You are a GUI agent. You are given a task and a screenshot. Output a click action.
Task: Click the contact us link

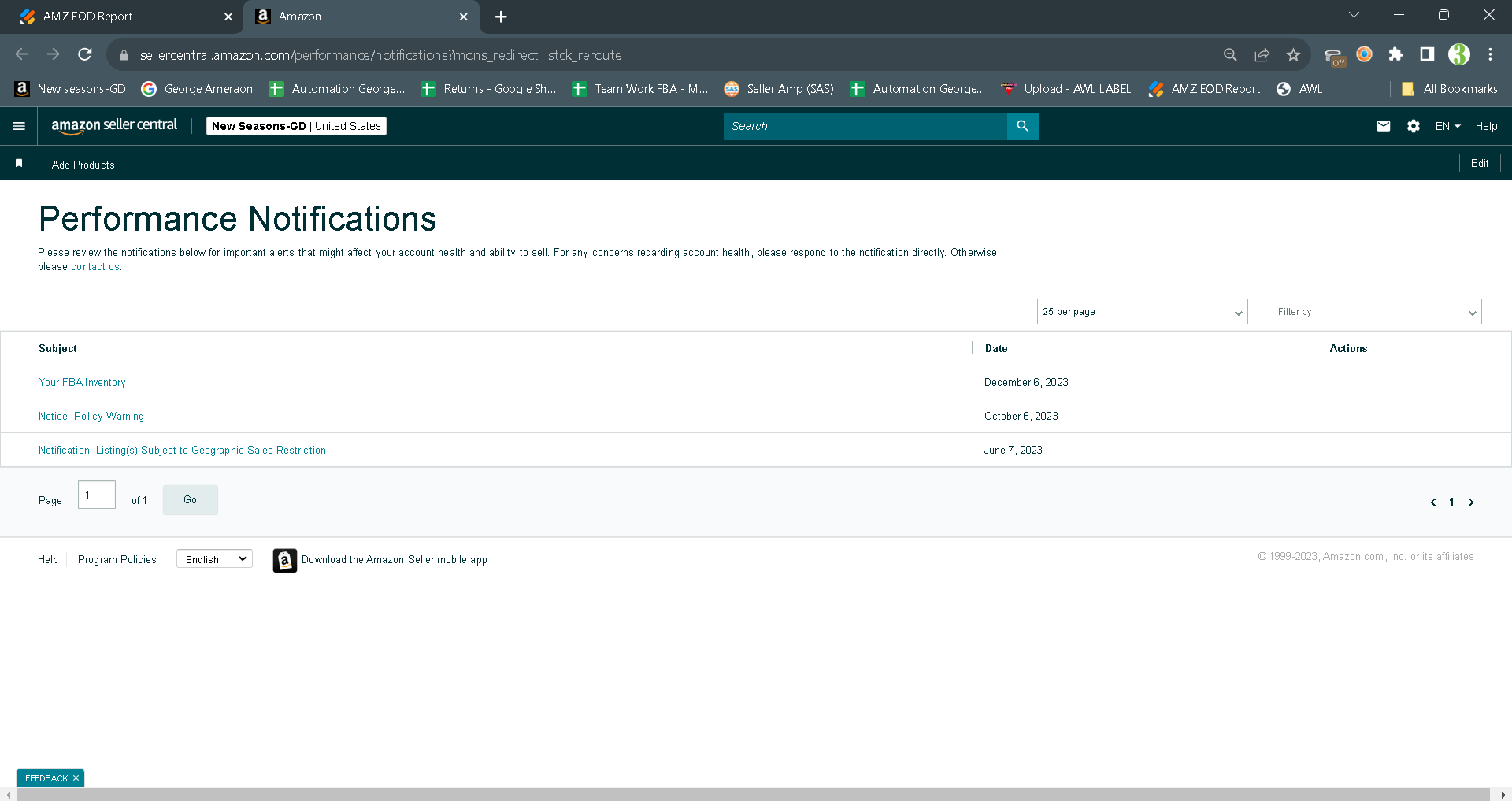(x=95, y=267)
